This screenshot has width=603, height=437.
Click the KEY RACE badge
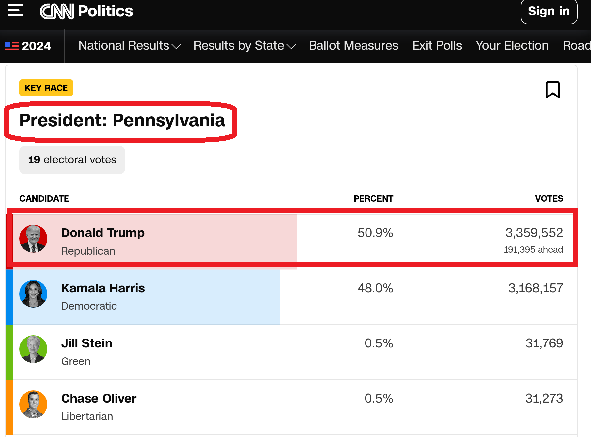[x=46, y=88]
